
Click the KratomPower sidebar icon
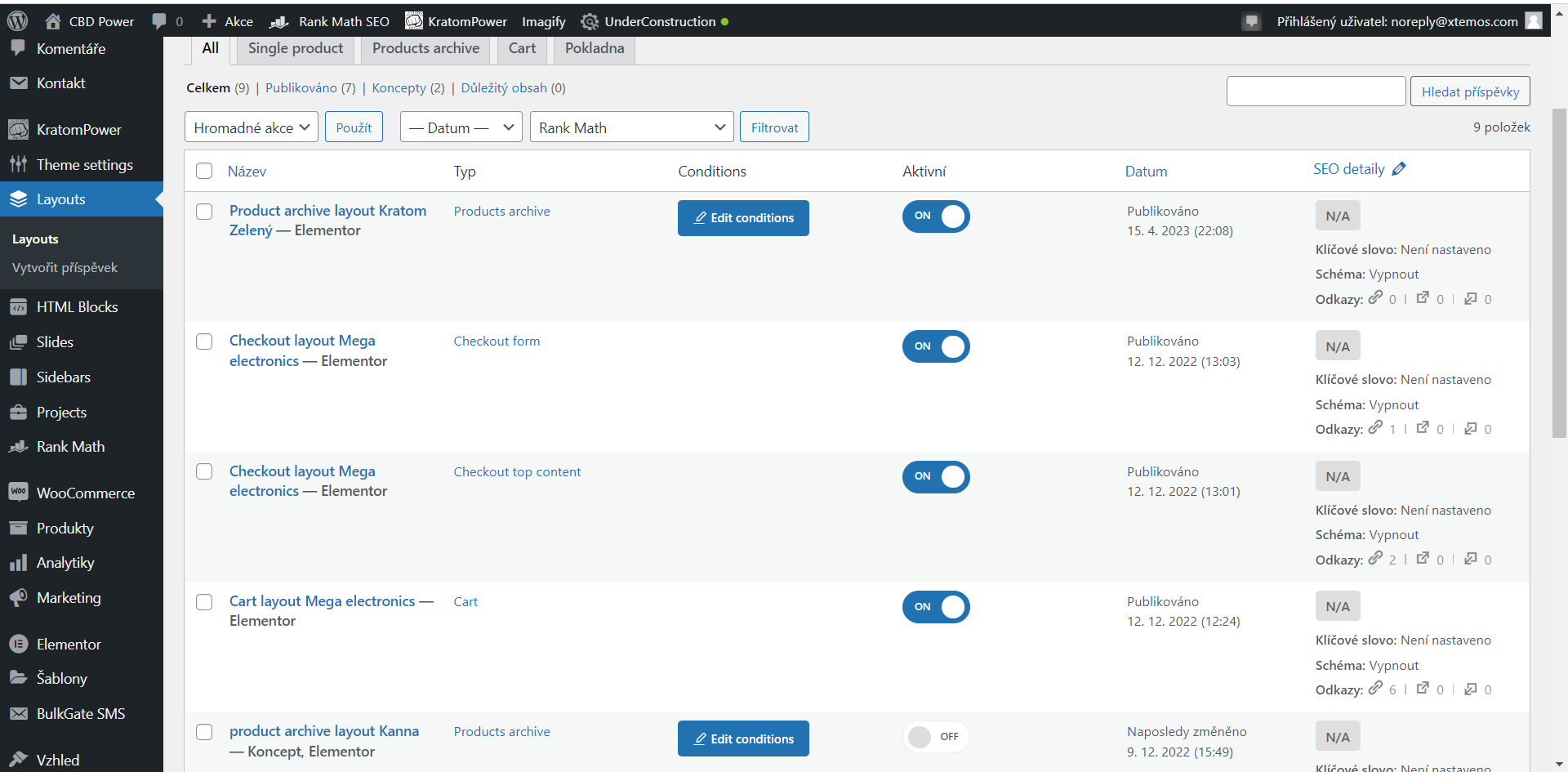(18, 129)
